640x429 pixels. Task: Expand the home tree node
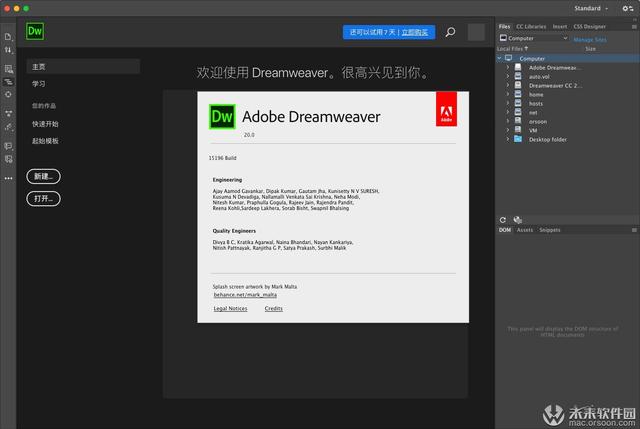508,94
